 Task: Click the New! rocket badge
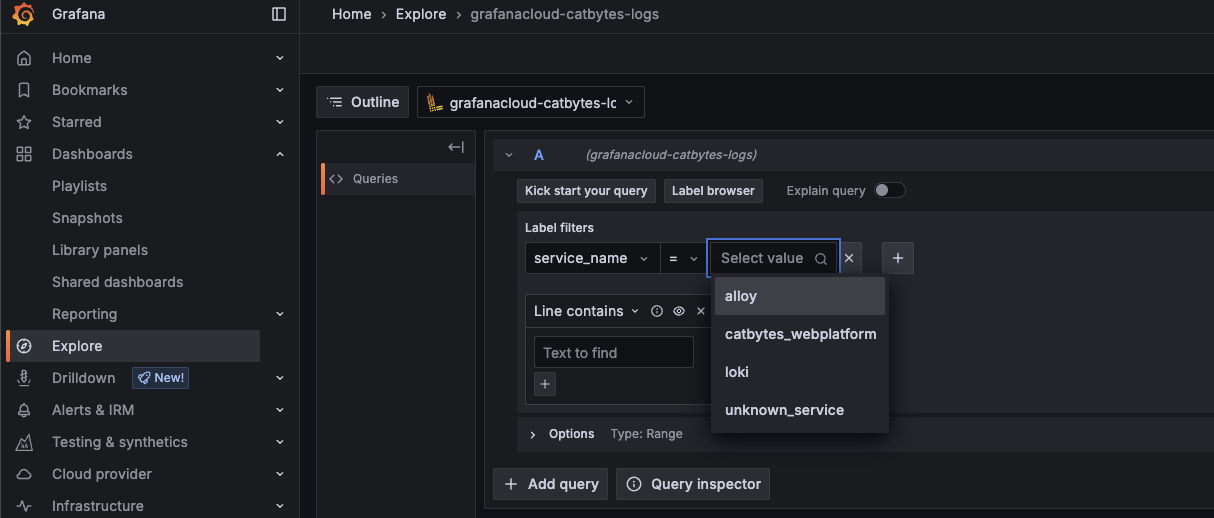[x=160, y=378]
